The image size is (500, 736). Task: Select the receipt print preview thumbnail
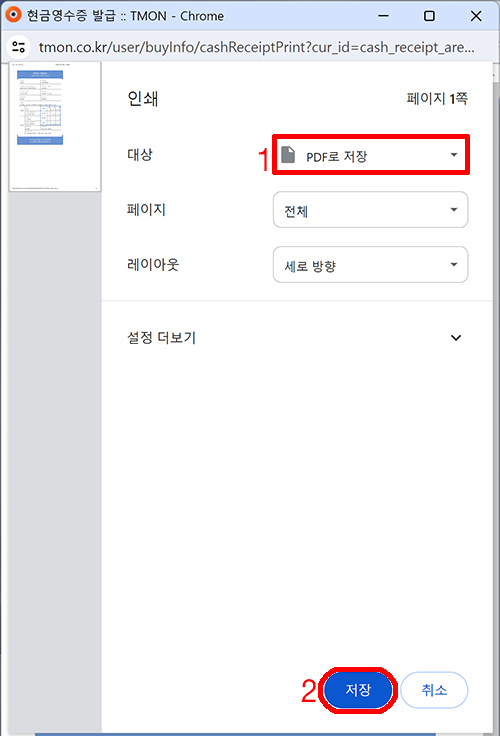(x=55, y=127)
